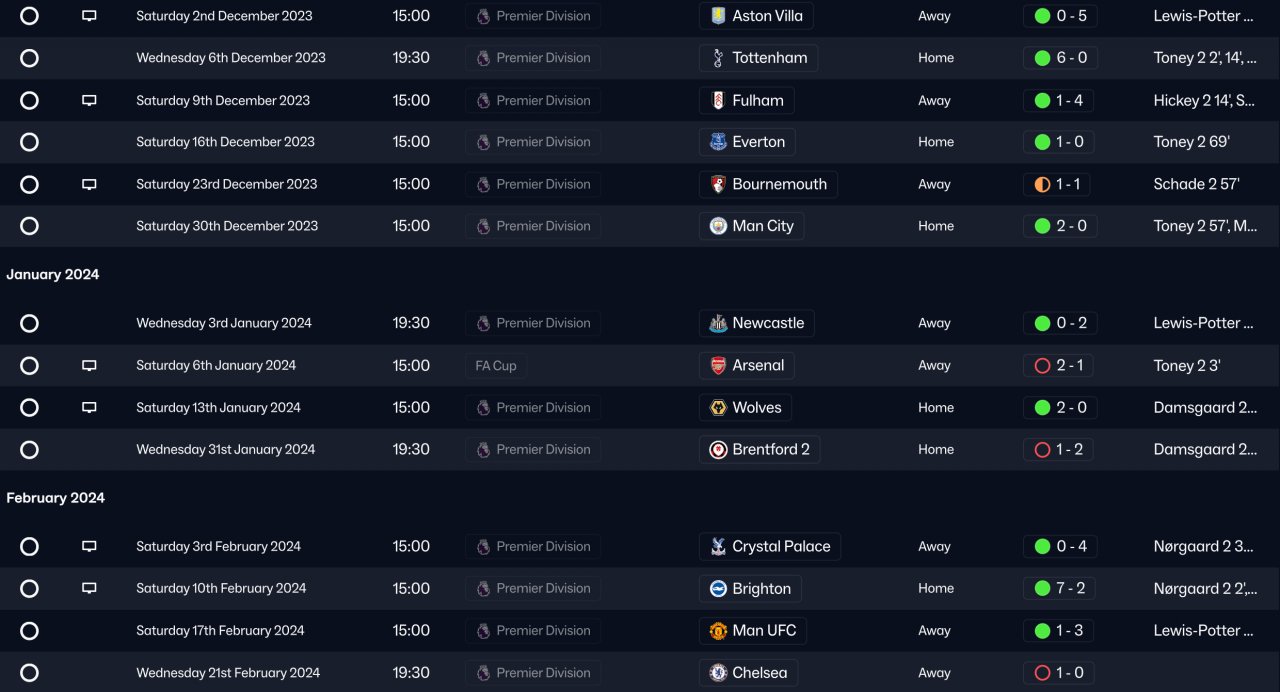Collapse the January 2024 month header

point(53,274)
